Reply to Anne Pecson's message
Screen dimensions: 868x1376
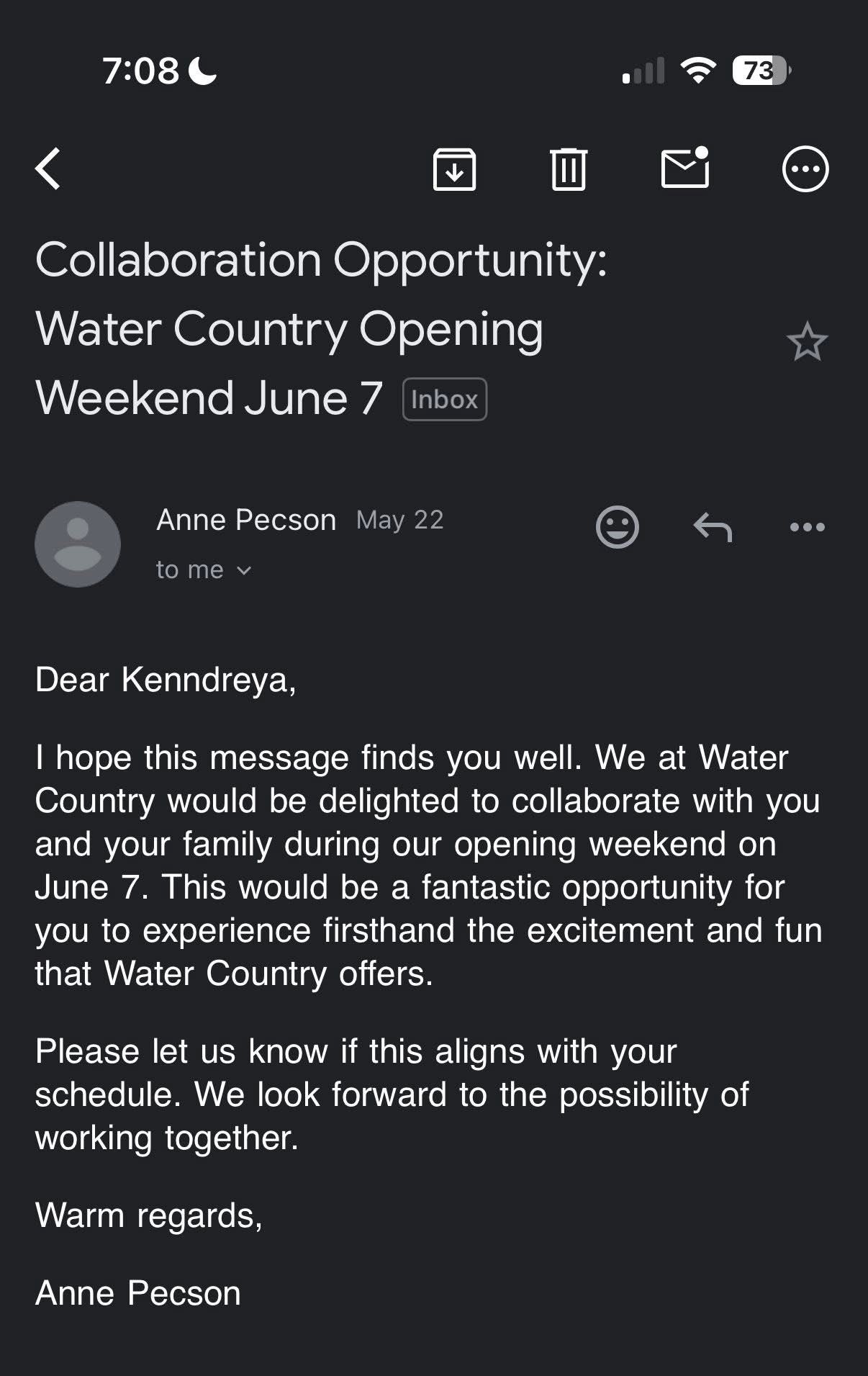(x=713, y=527)
